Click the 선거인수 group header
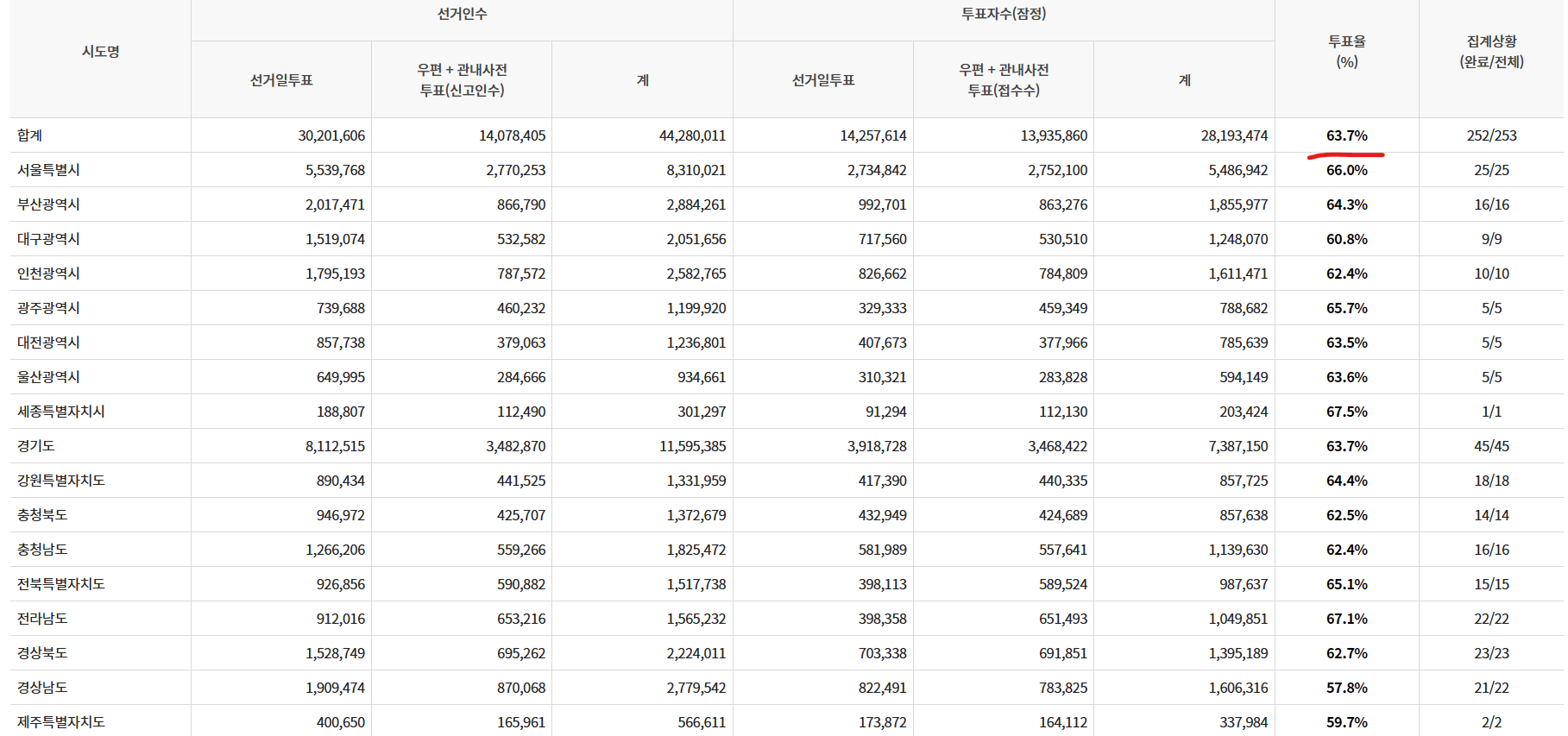Screen dimensions: 1568x736 click(462, 14)
